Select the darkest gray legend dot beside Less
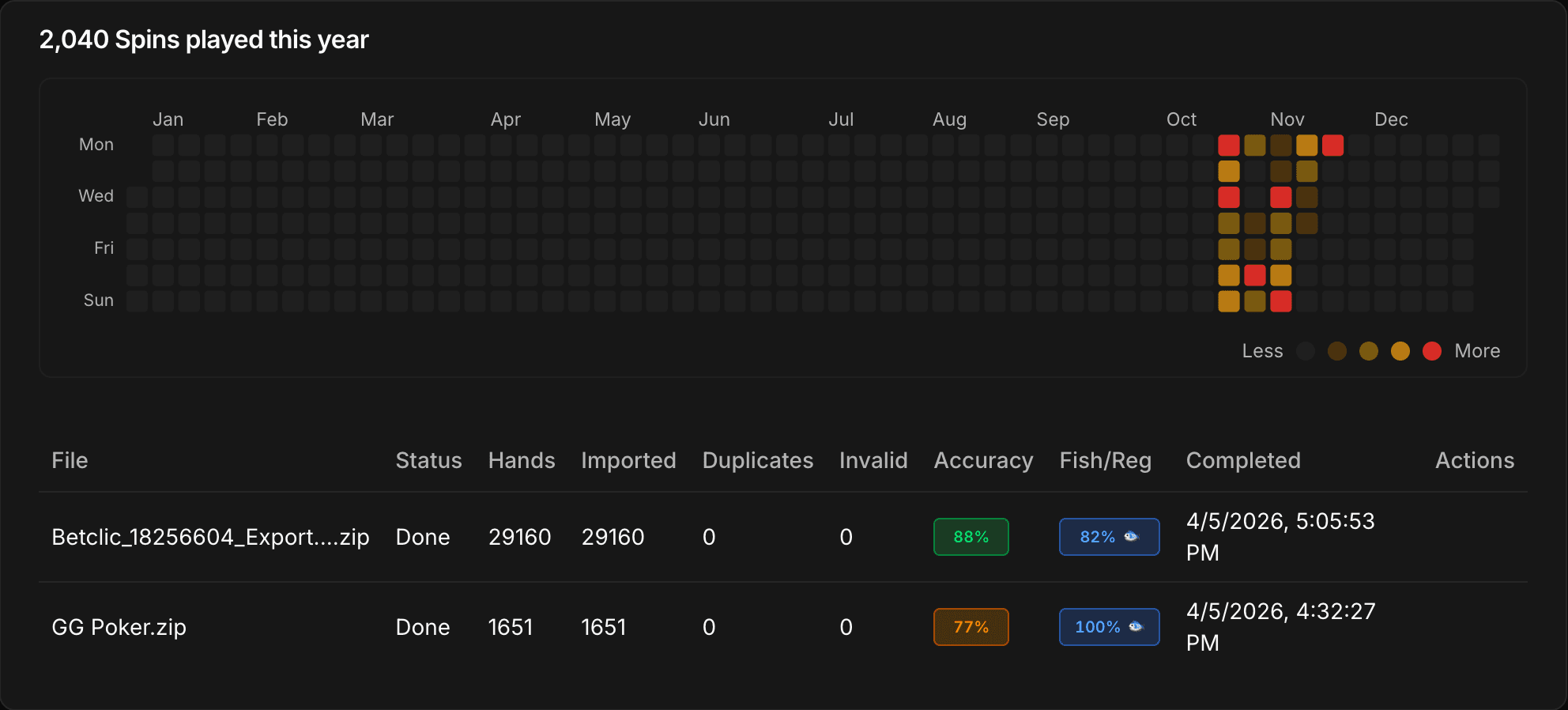Screen dimensions: 1568x710 click(1306, 351)
